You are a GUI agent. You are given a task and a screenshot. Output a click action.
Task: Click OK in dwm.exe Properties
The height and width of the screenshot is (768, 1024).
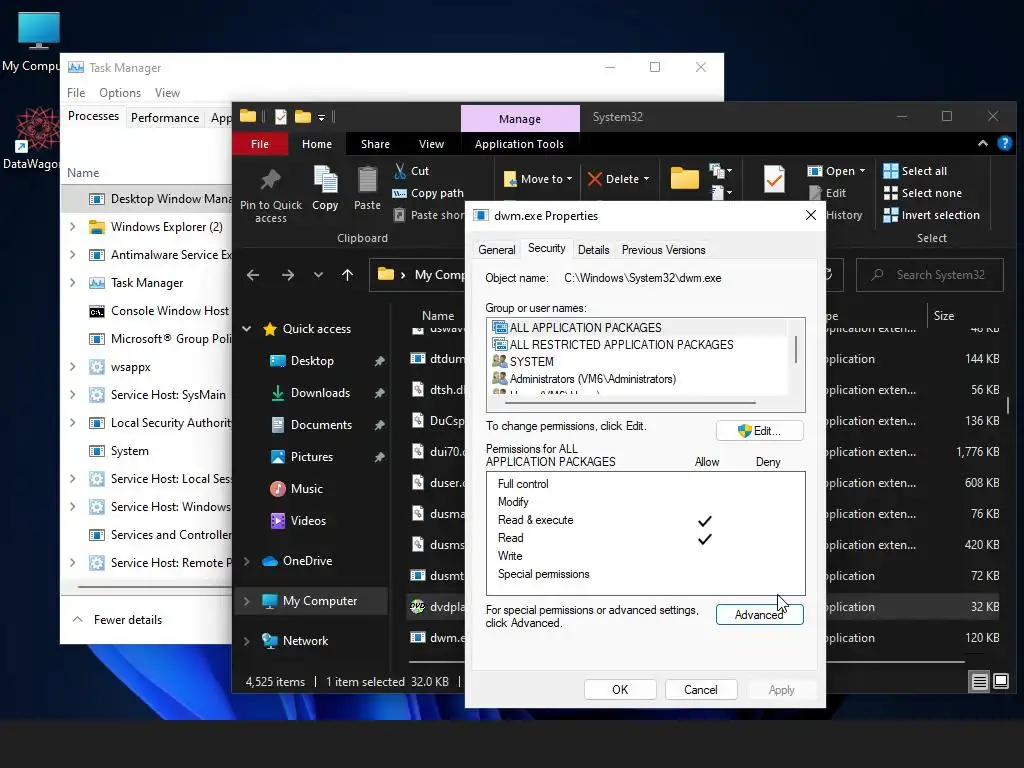[620, 690]
